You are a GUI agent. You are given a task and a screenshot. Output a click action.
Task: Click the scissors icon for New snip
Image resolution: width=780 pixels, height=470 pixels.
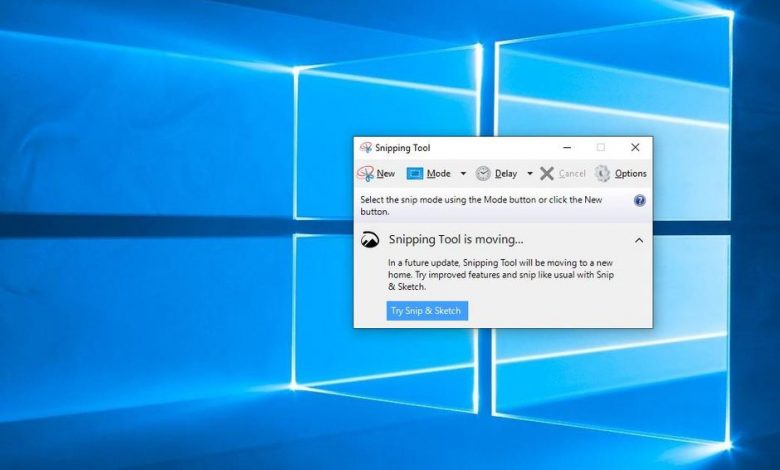click(366, 173)
